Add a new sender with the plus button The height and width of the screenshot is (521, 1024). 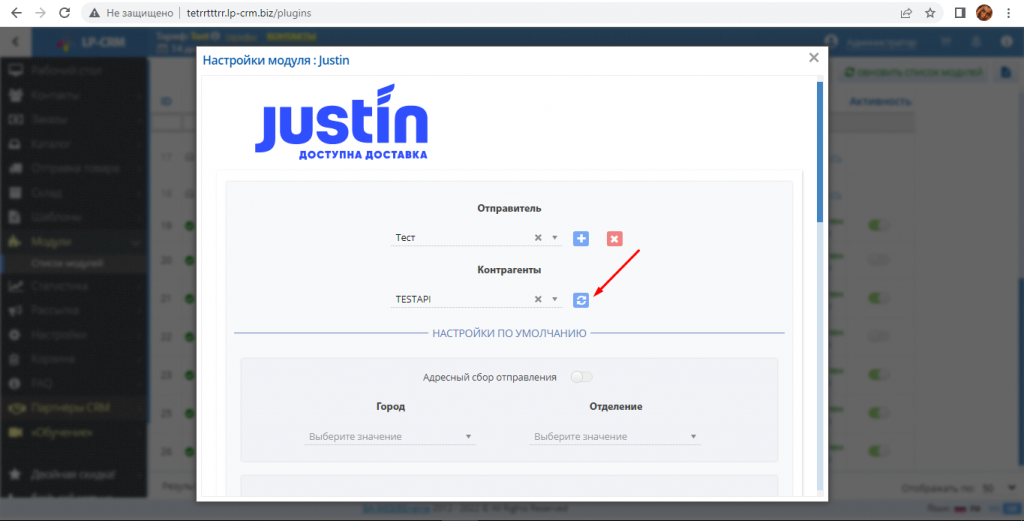pyautogui.click(x=581, y=238)
